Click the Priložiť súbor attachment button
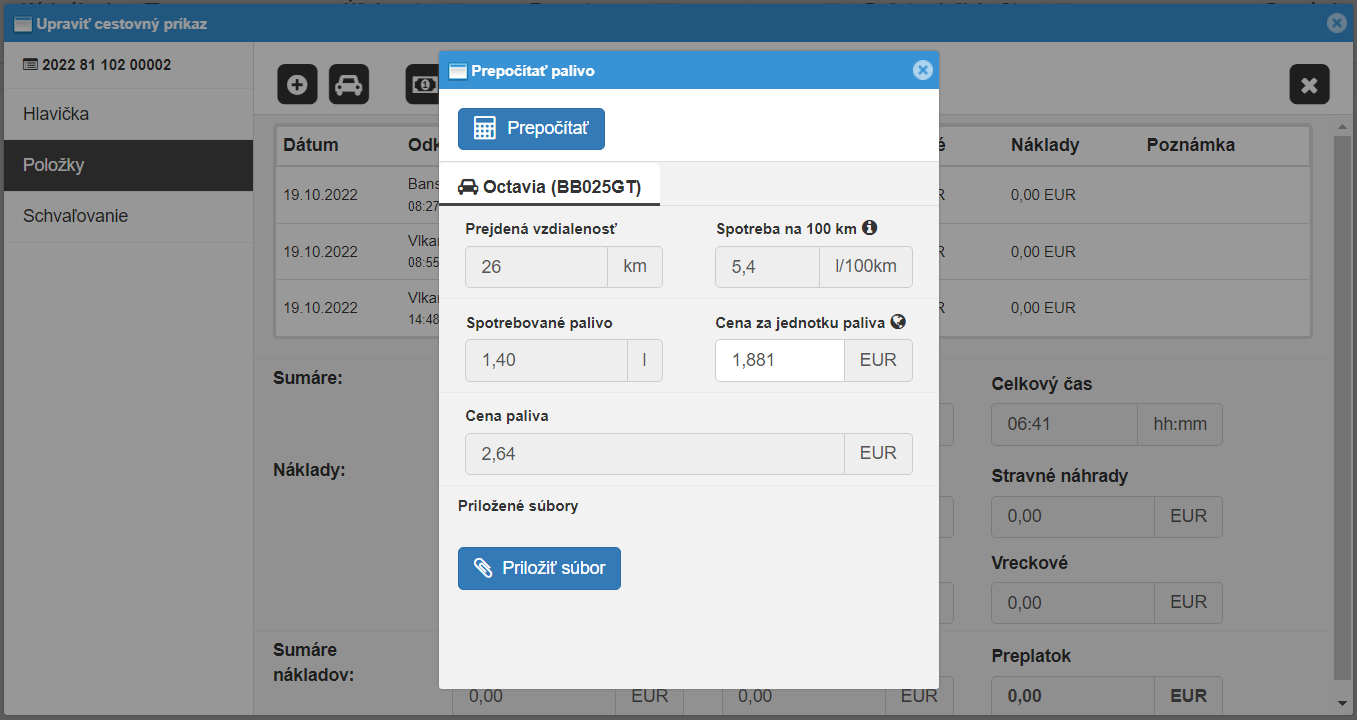The image size is (1357, 720). click(539, 568)
